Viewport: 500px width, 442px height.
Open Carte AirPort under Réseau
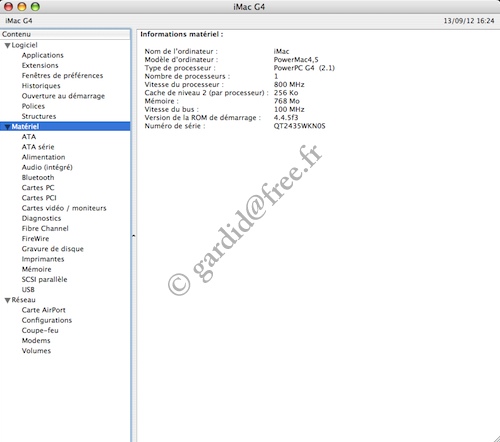click(44, 310)
